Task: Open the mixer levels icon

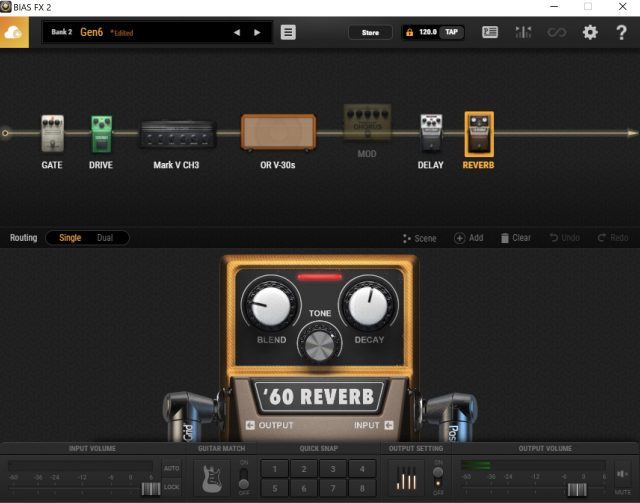Action: tap(523, 32)
